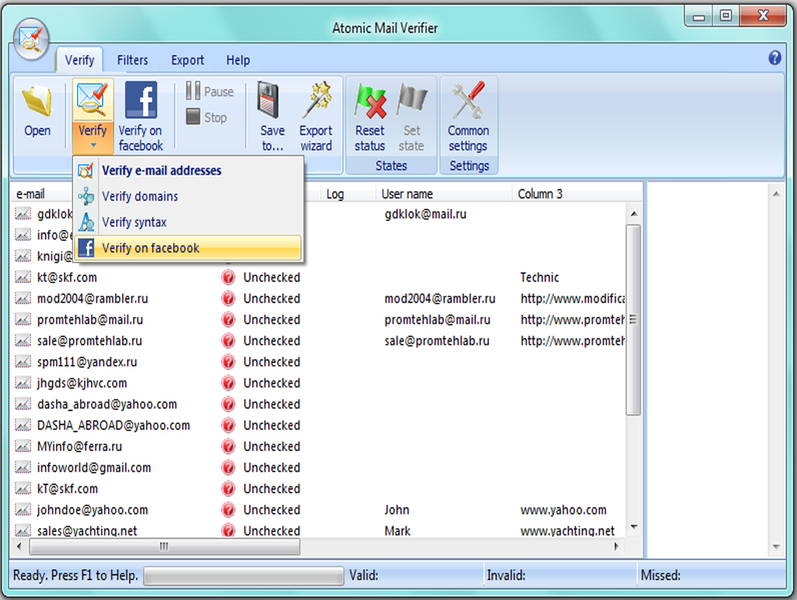Screen dimensions: 797x600
Task: Click the verification progress bar
Action: point(243,576)
